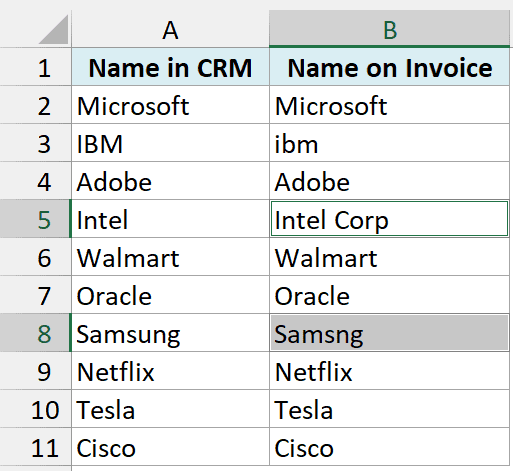Select Walmart in the Invoice column
Screen dimensions: 513x471
pos(389,257)
